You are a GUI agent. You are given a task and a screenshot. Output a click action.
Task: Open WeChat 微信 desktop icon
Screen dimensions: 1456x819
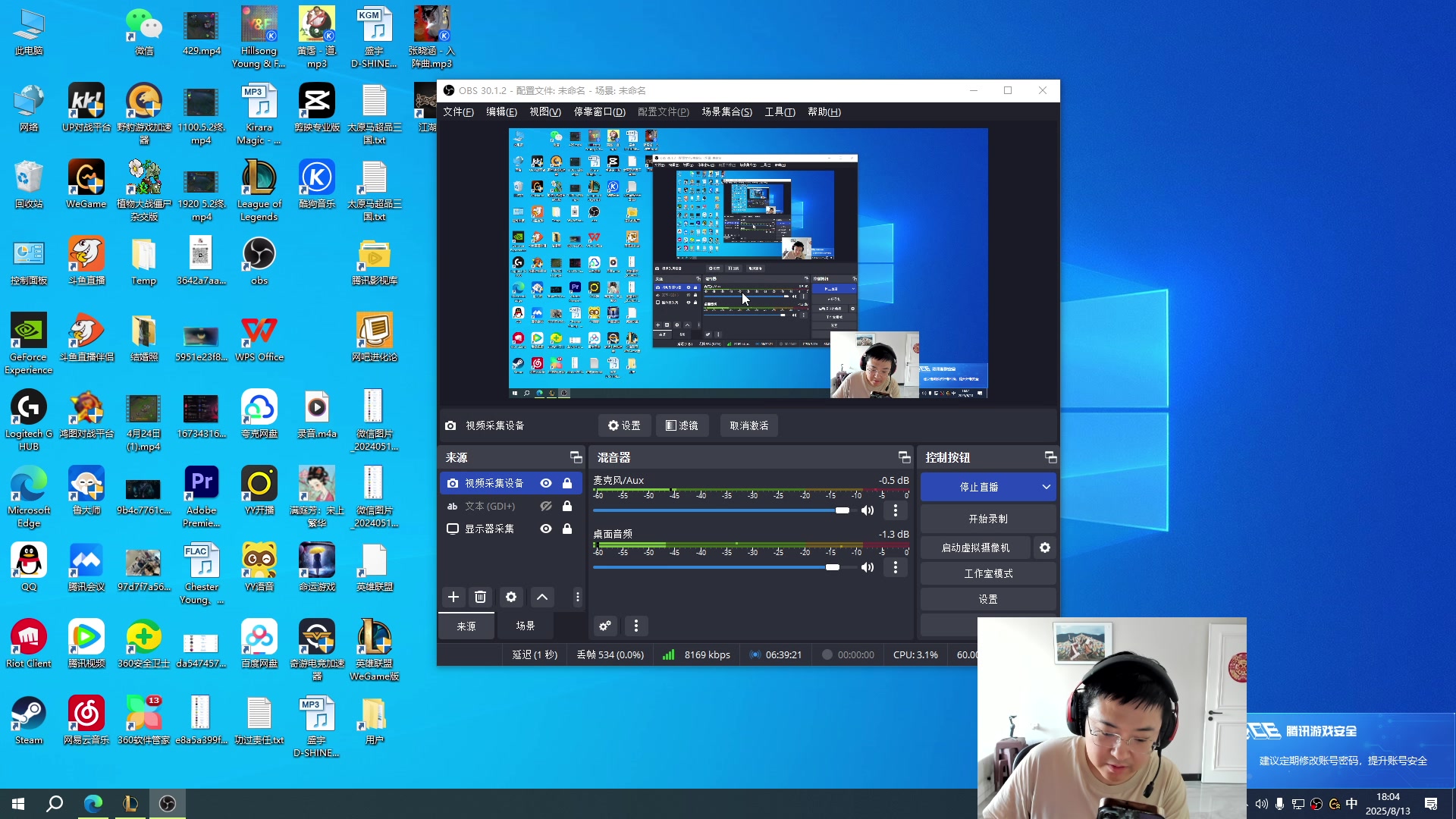(143, 32)
